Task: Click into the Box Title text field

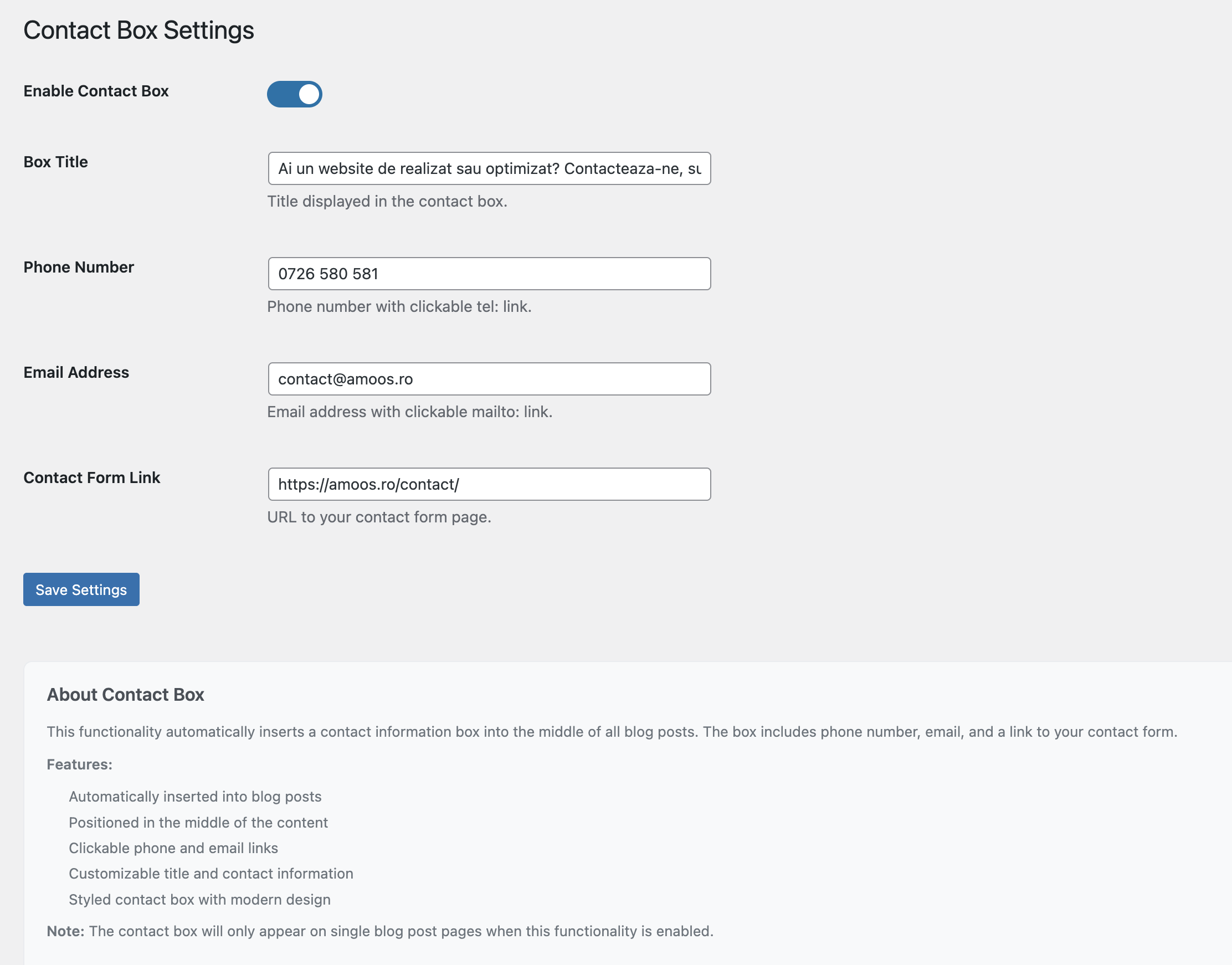Action: click(x=489, y=168)
